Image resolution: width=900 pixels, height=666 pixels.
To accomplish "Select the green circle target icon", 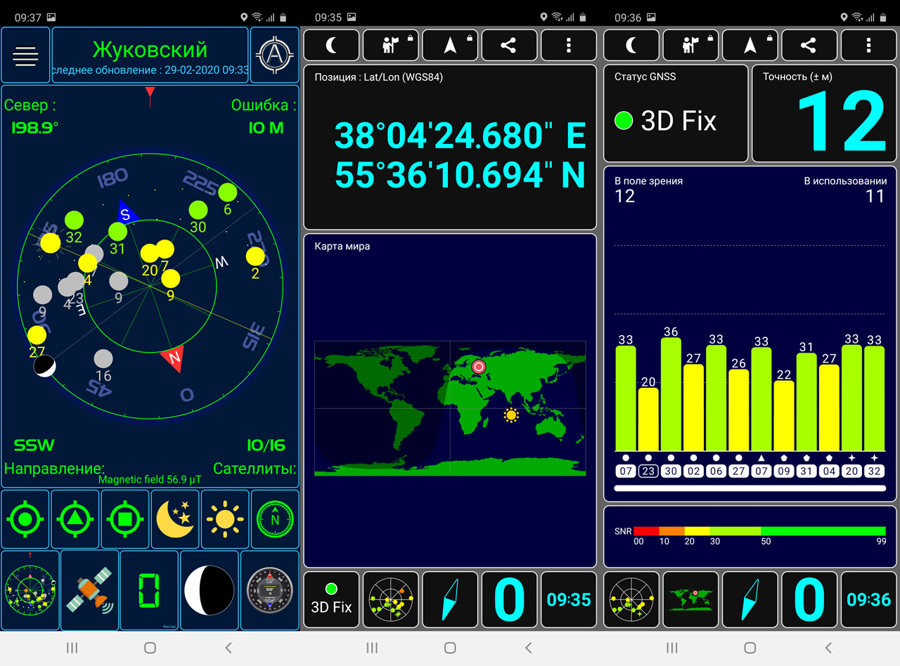I will [26, 520].
